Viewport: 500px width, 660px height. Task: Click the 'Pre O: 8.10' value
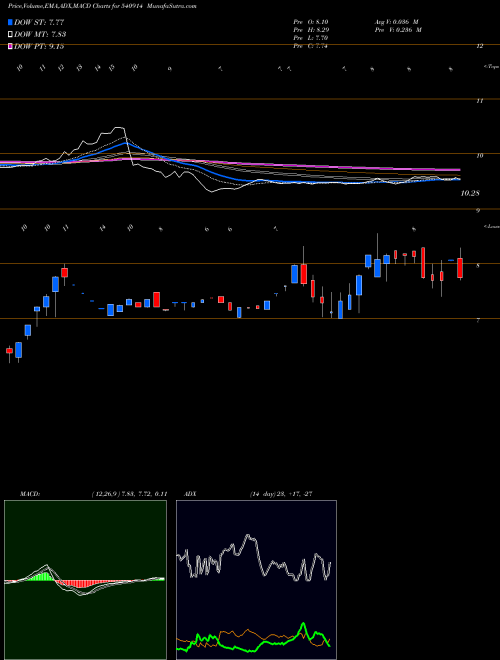(311, 22)
